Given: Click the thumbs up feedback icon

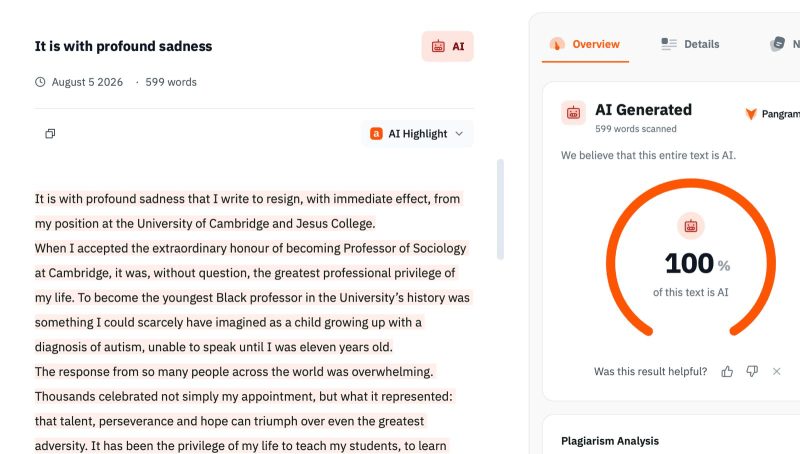Looking at the screenshot, I should 727,371.
